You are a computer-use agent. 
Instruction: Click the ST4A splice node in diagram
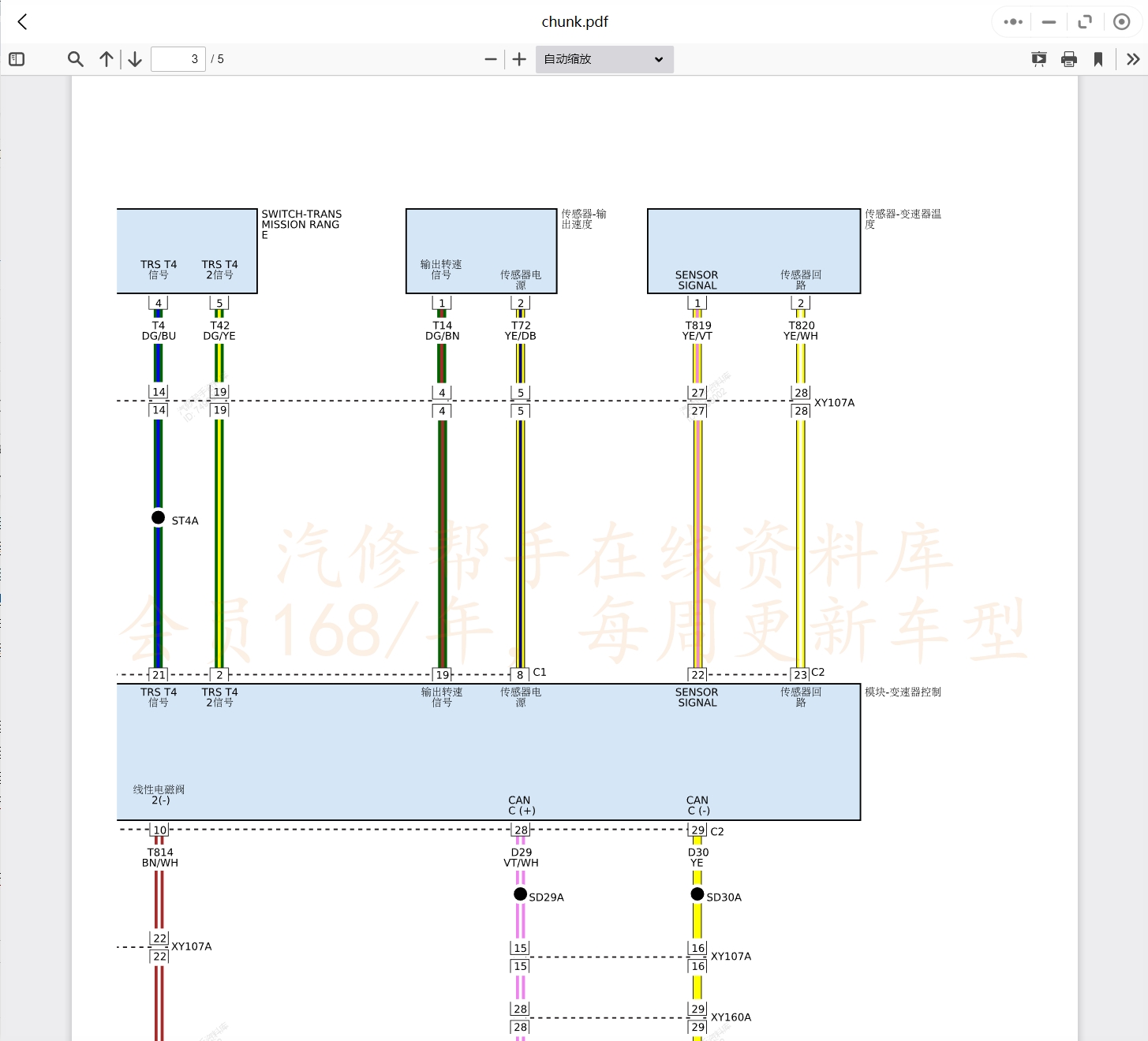[159, 517]
